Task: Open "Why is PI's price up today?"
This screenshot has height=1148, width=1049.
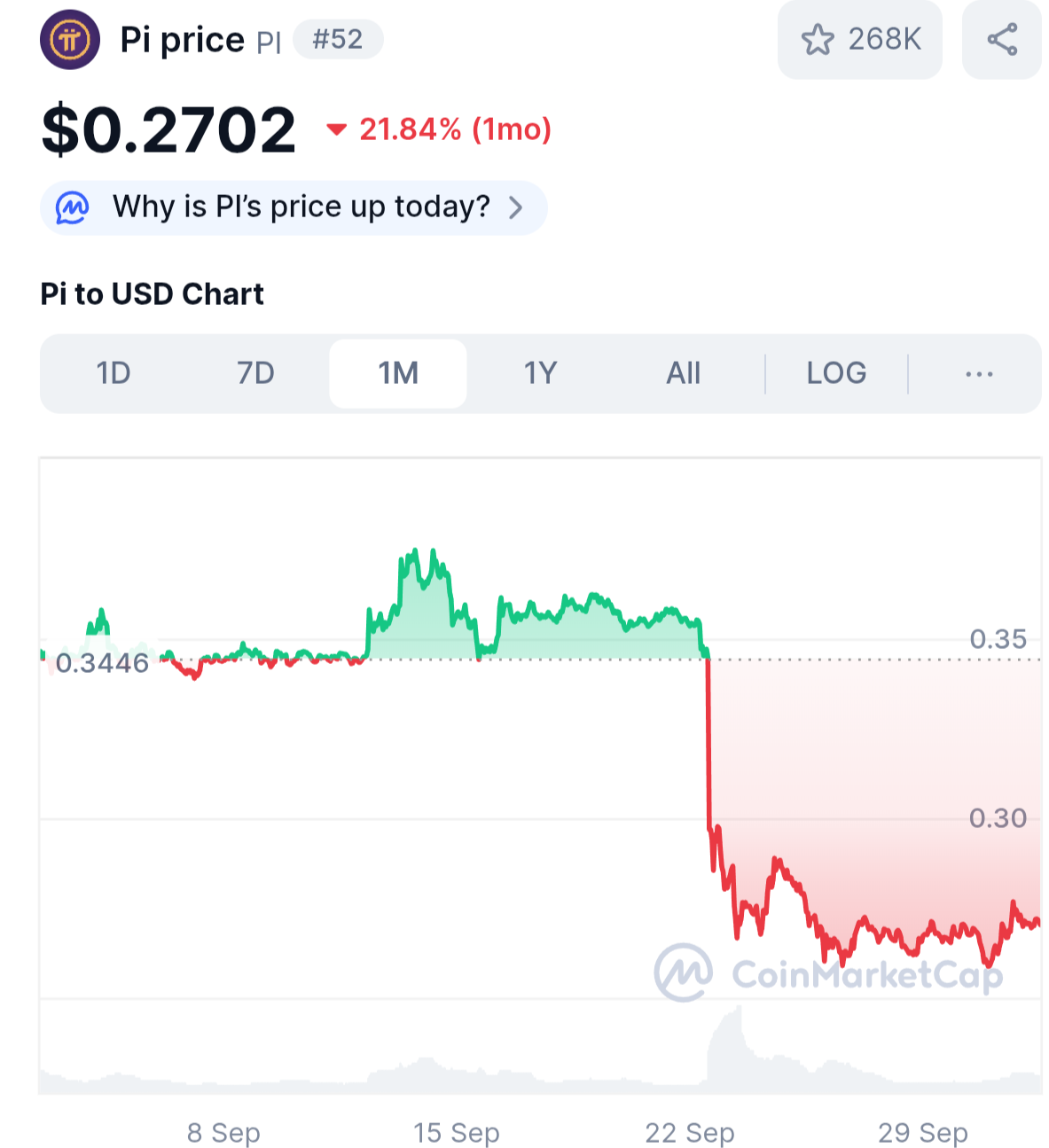Action: [x=301, y=207]
